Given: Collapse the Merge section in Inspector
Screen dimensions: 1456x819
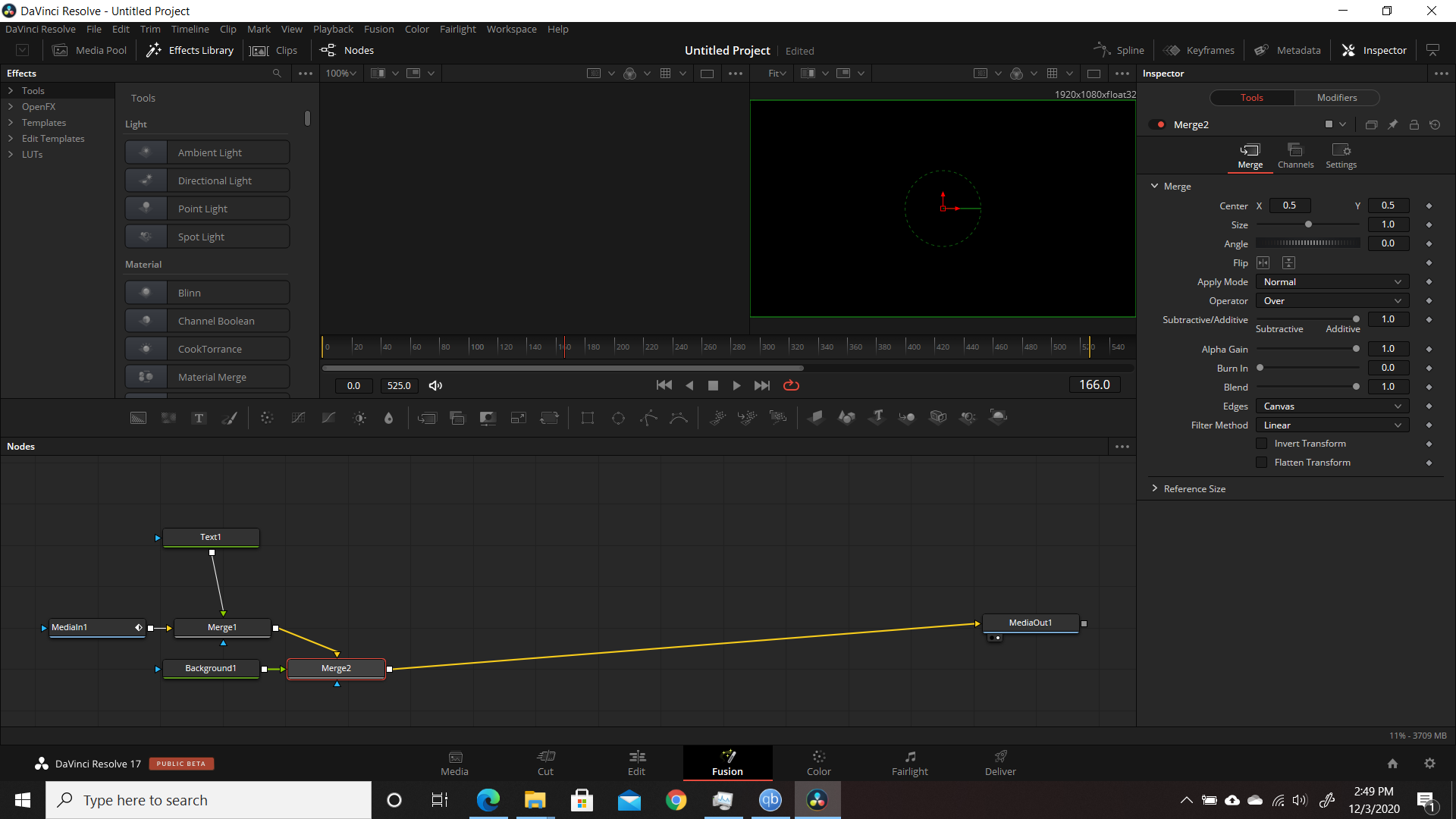Looking at the screenshot, I should [x=1154, y=186].
